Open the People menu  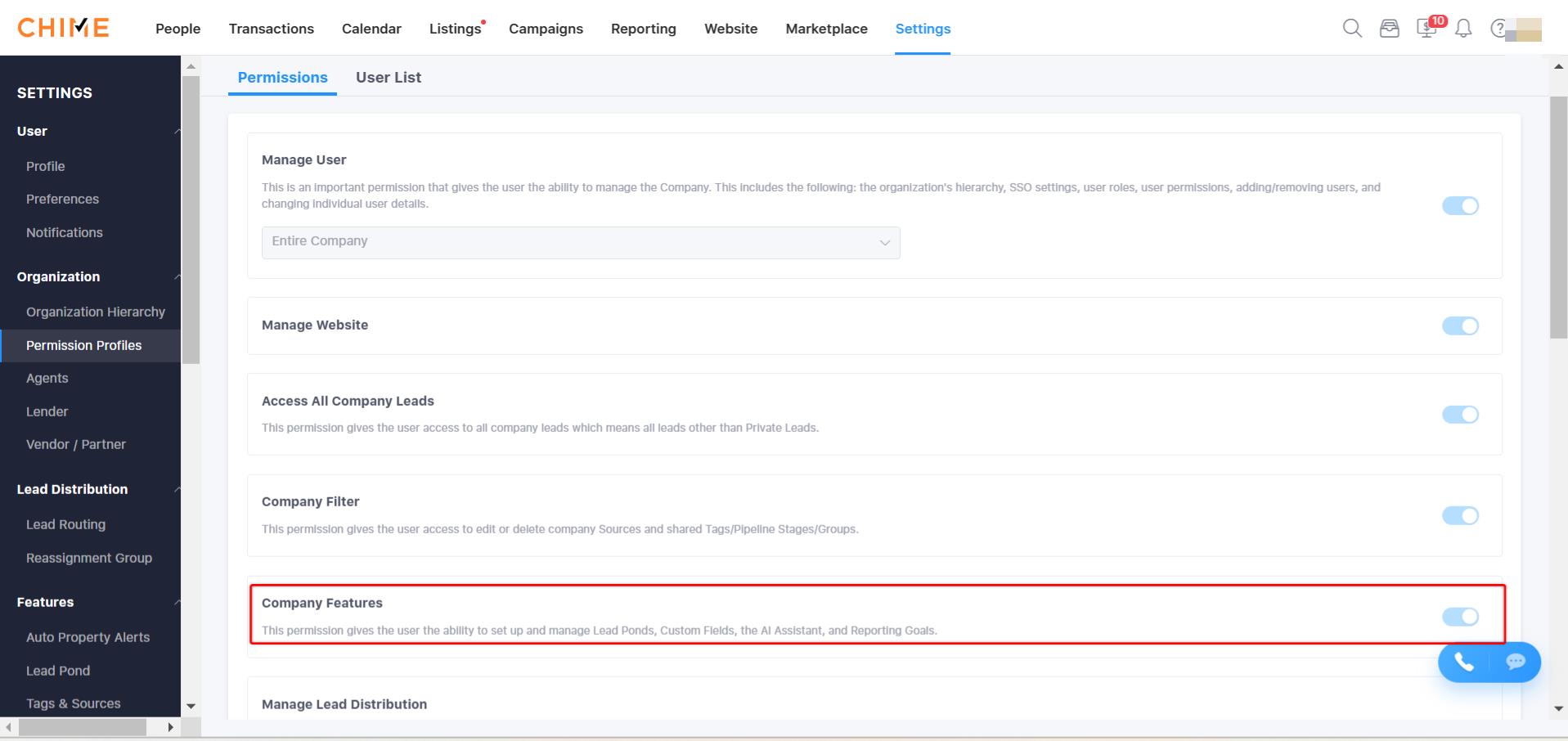click(x=177, y=29)
